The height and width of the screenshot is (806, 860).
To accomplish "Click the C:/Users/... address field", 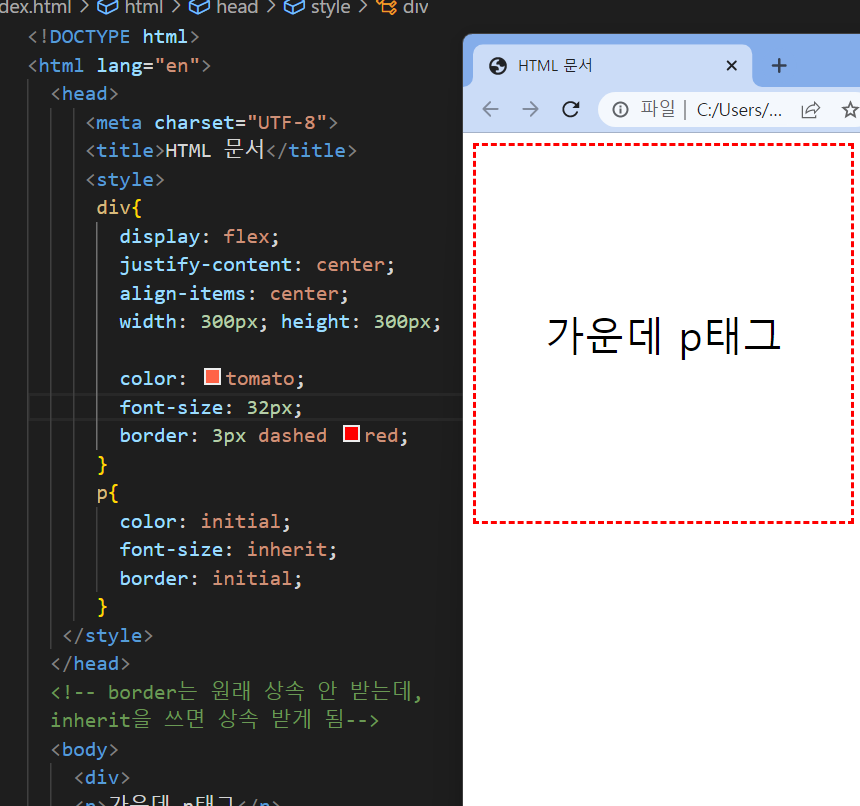I will (739, 110).
